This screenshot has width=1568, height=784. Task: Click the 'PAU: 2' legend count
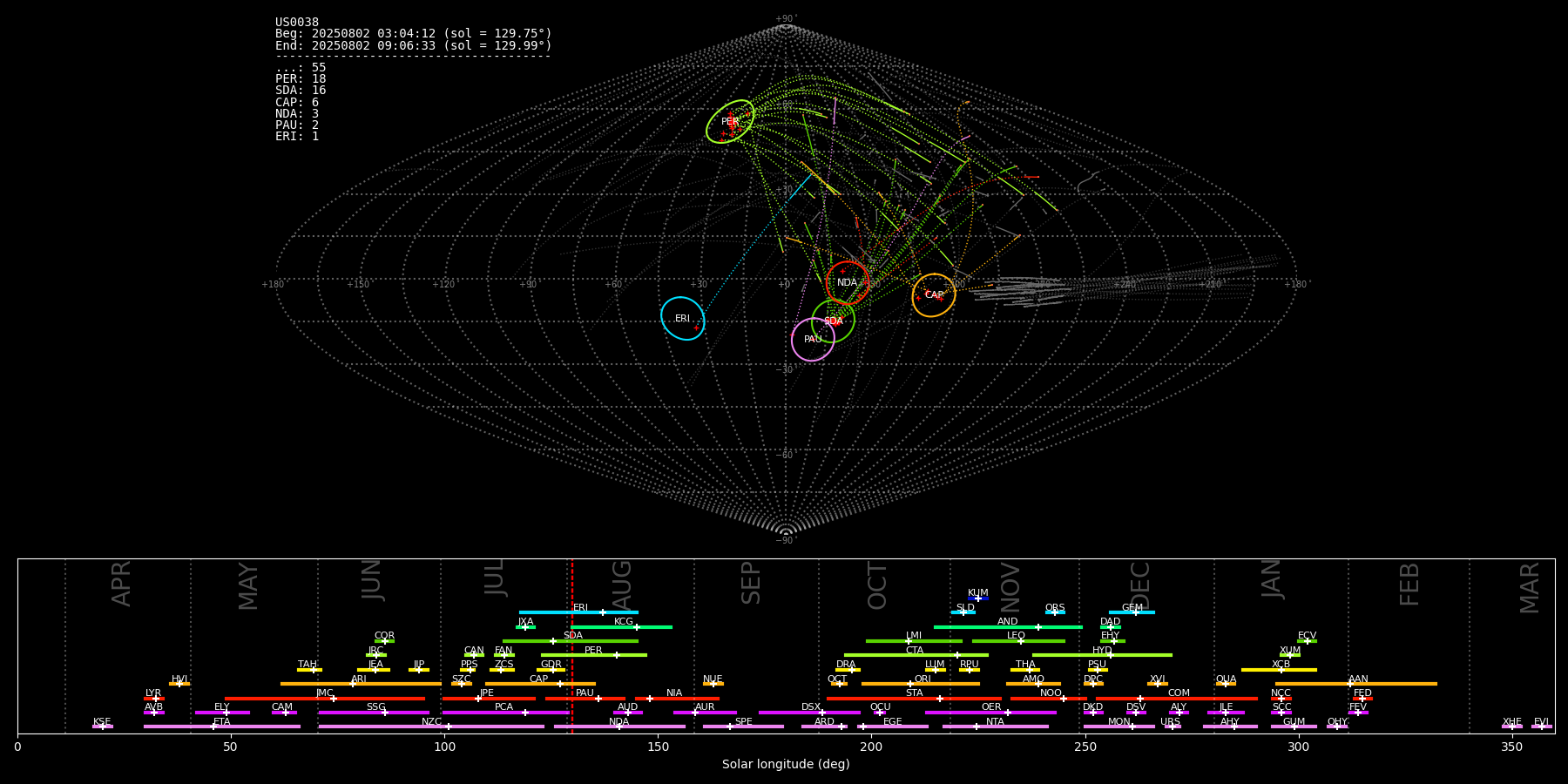(297, 125)
